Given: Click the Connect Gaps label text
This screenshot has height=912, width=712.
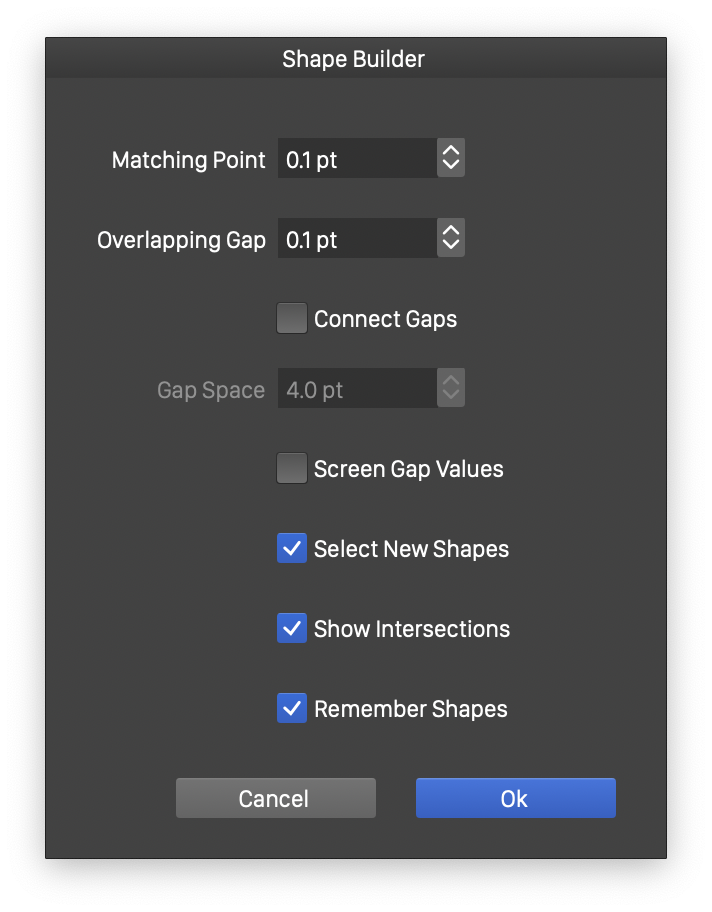Looking at the screenshot, I should [x=385, y=320].
